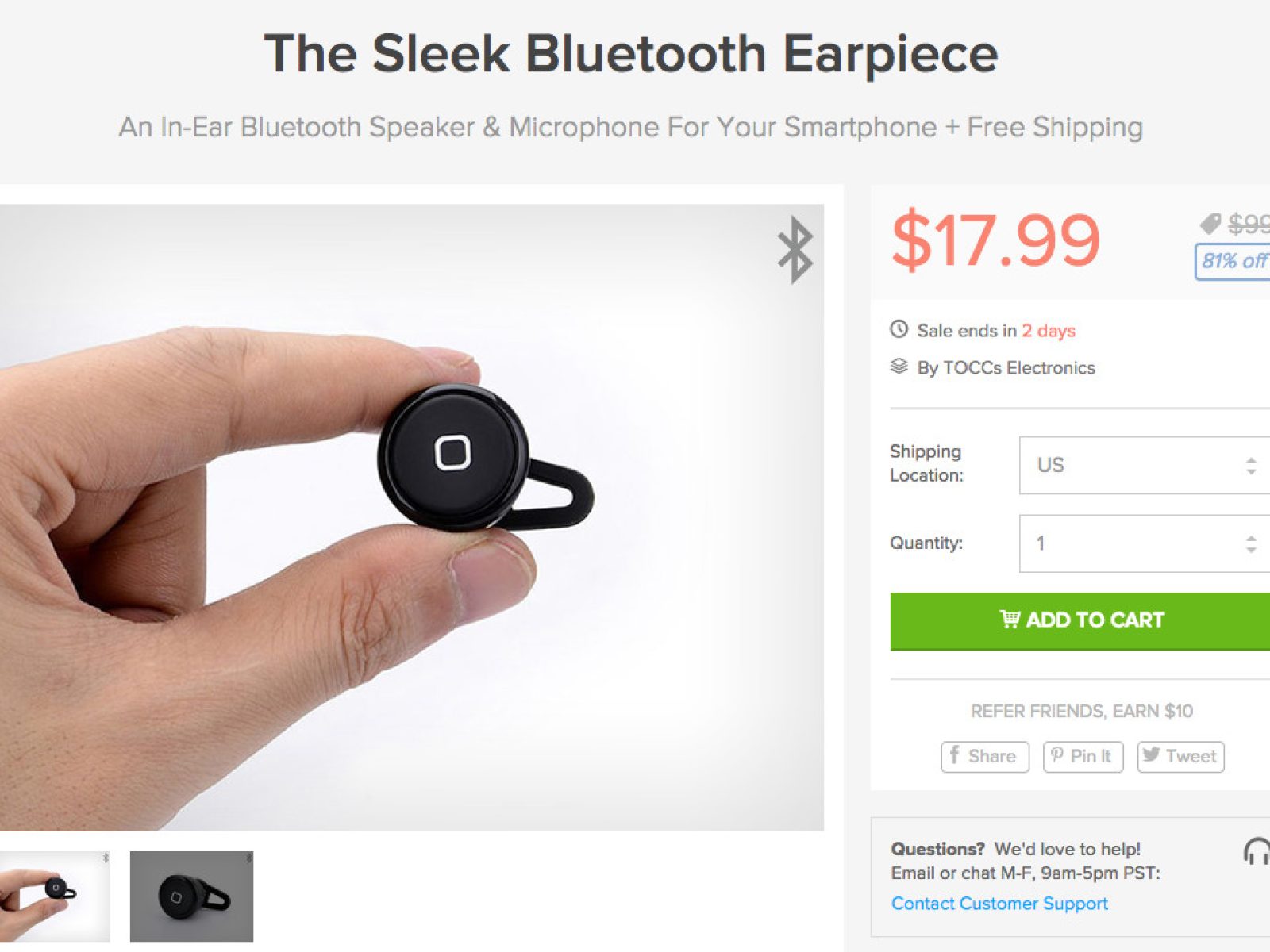This screenshot has width=1270, height=952.
Task: Open the Shipping Location dropdown showing US
Action: (x=1145, y=466)
